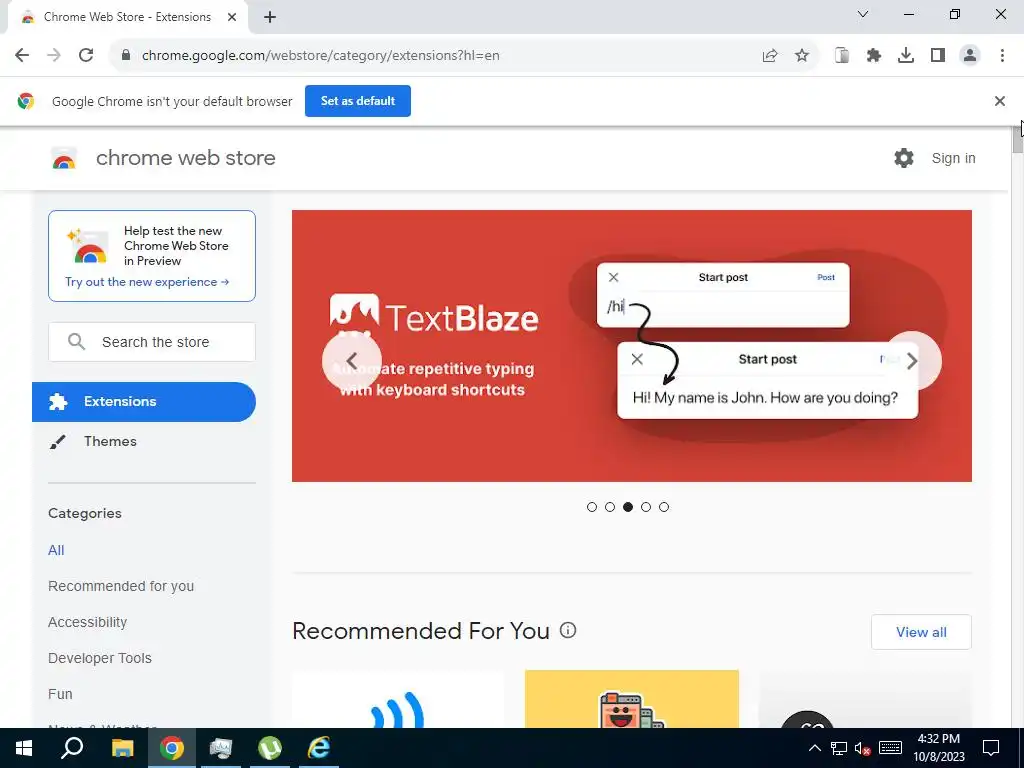Expand the tab search chevron

pos(863,14)
